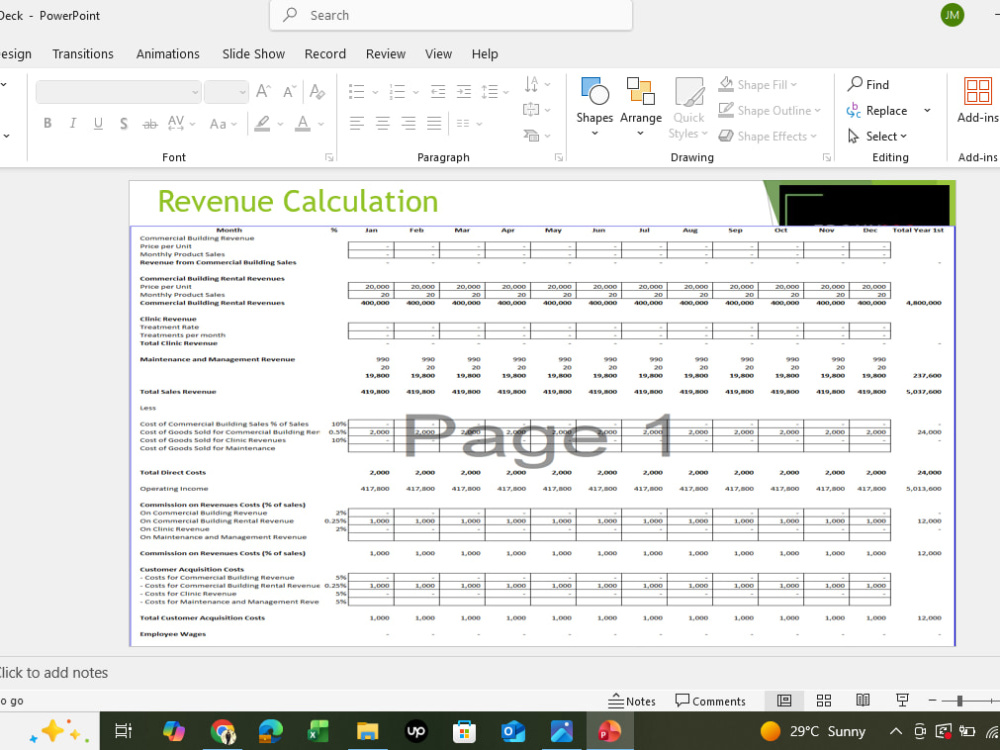
Task: Open Help tab
Action: [x=485, y=54]
